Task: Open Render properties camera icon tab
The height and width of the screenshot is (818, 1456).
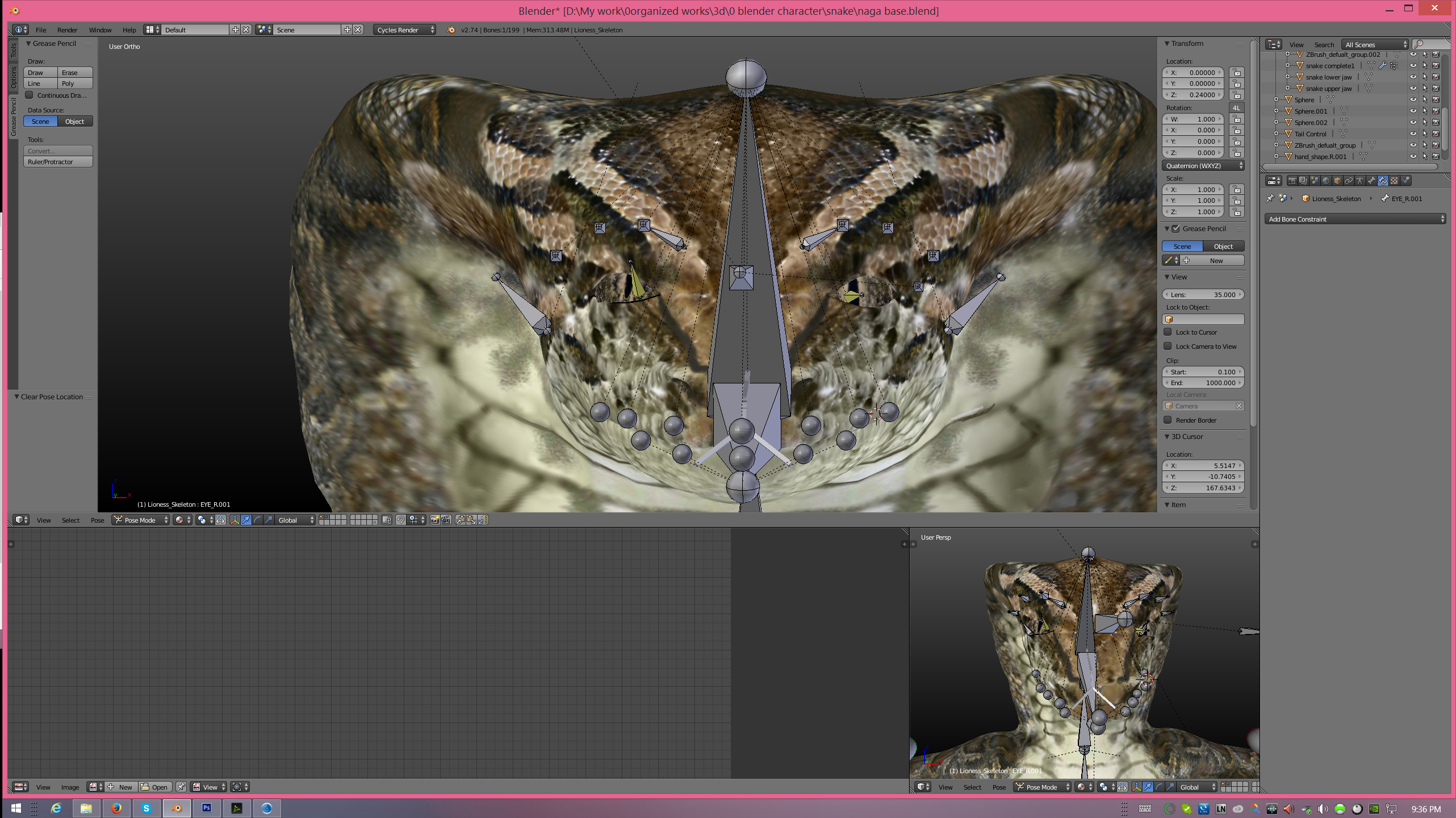Action: tap(1292, 181)
